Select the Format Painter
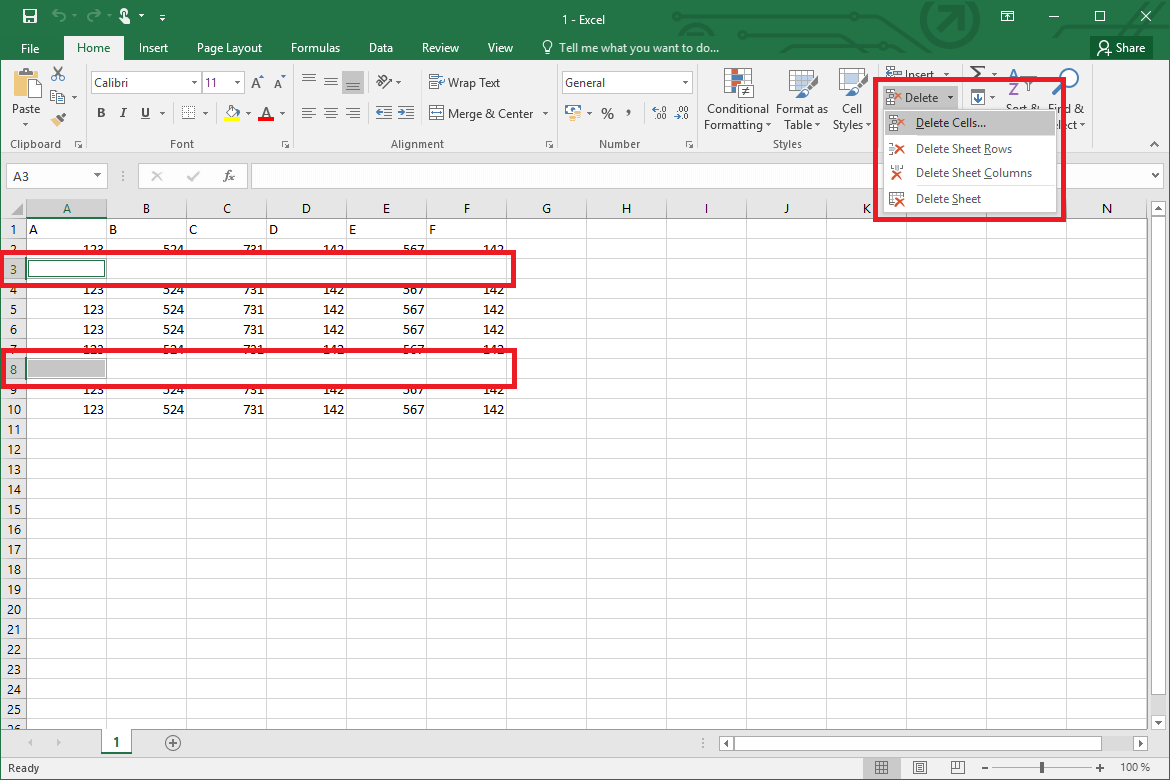This screenshot has width=1170, height=780. click(60, 120)
